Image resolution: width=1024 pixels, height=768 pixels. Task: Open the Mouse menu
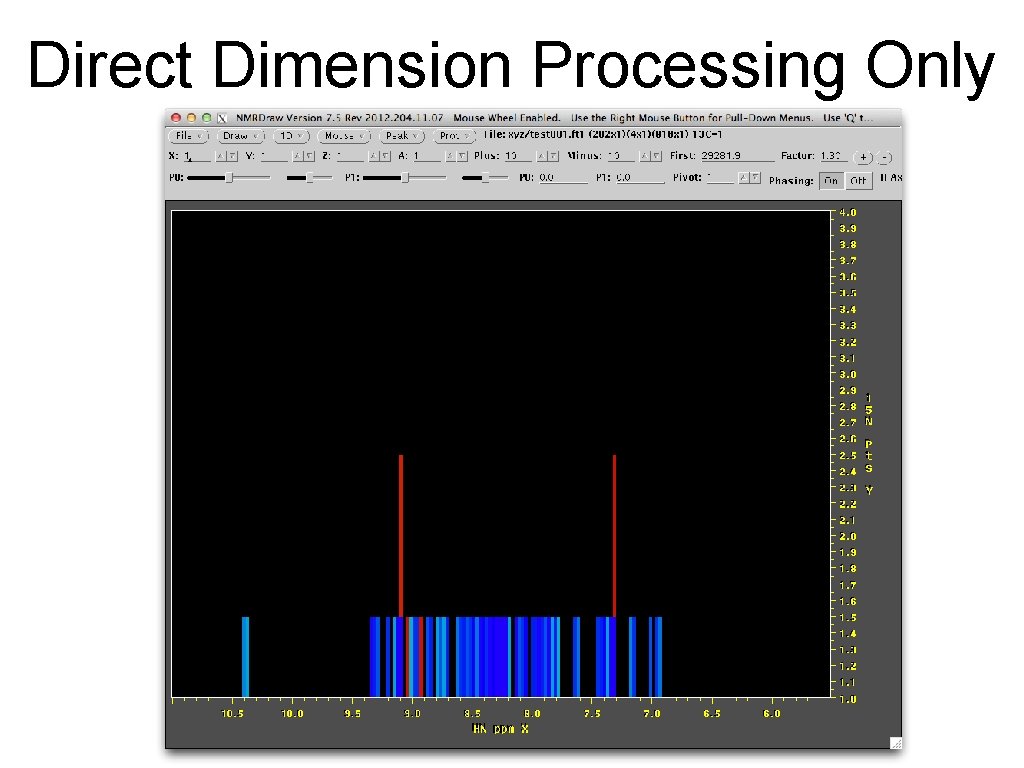coord(342,136)
